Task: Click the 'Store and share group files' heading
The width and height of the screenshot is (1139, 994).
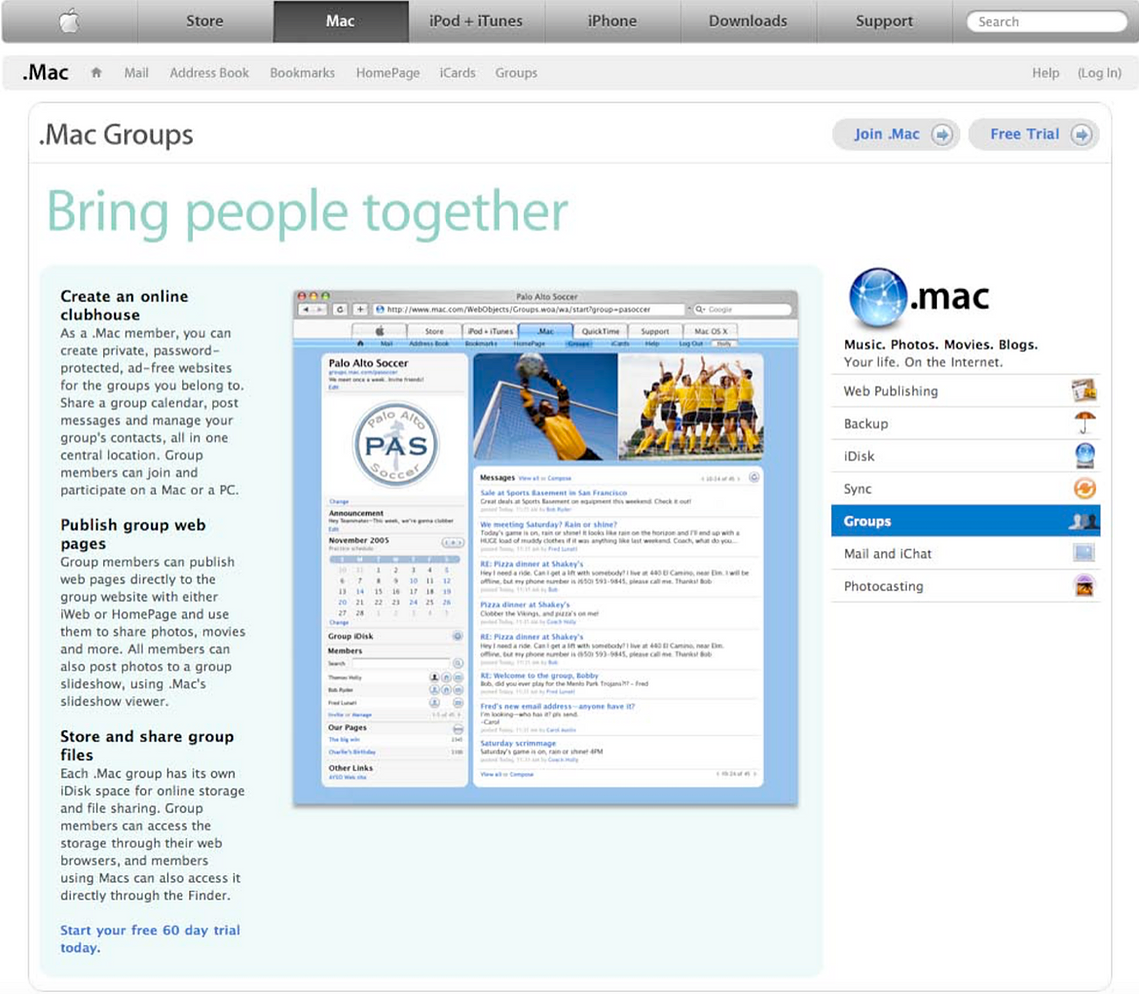Action: click(x=147, y=746)
